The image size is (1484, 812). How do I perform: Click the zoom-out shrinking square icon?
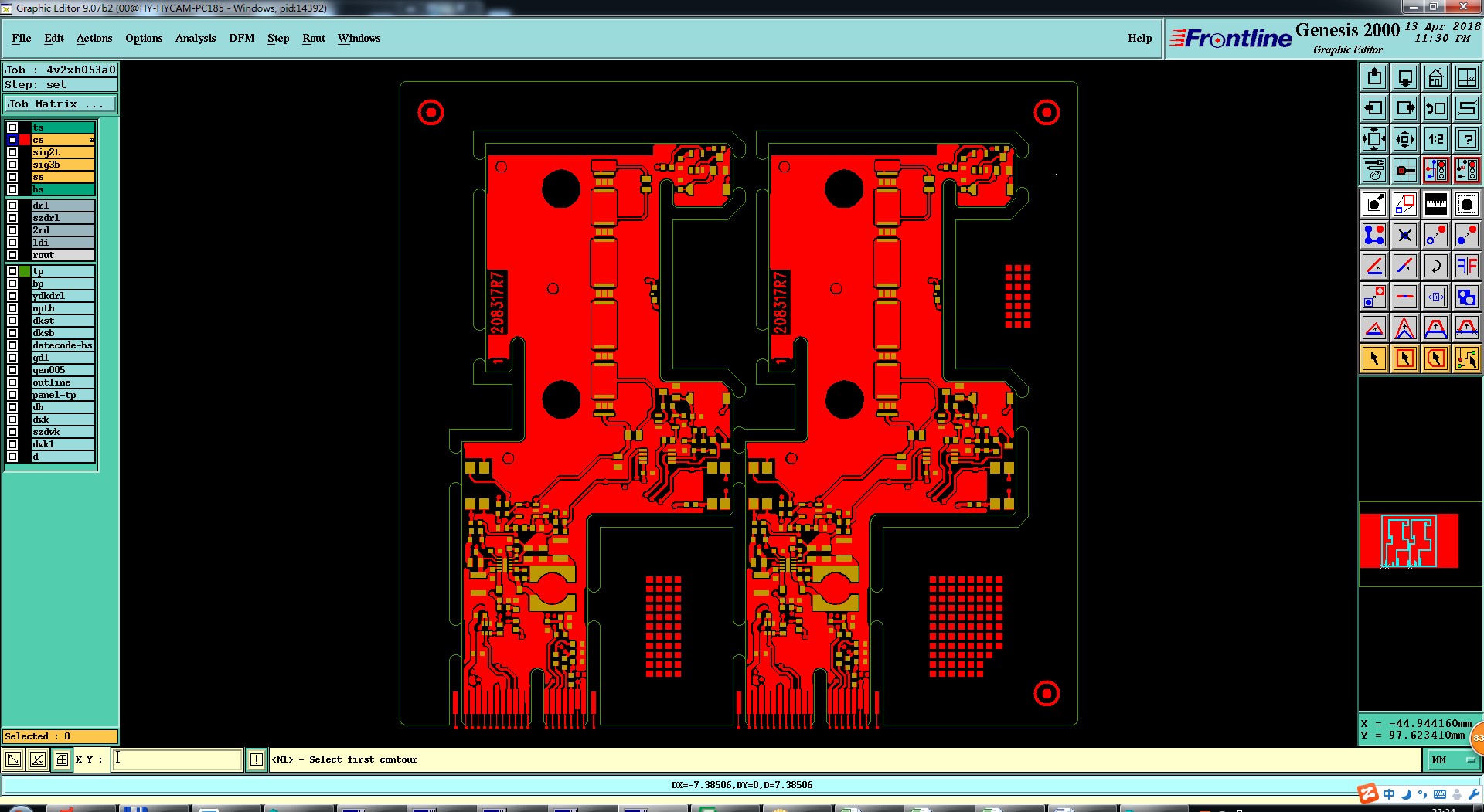1405,139
